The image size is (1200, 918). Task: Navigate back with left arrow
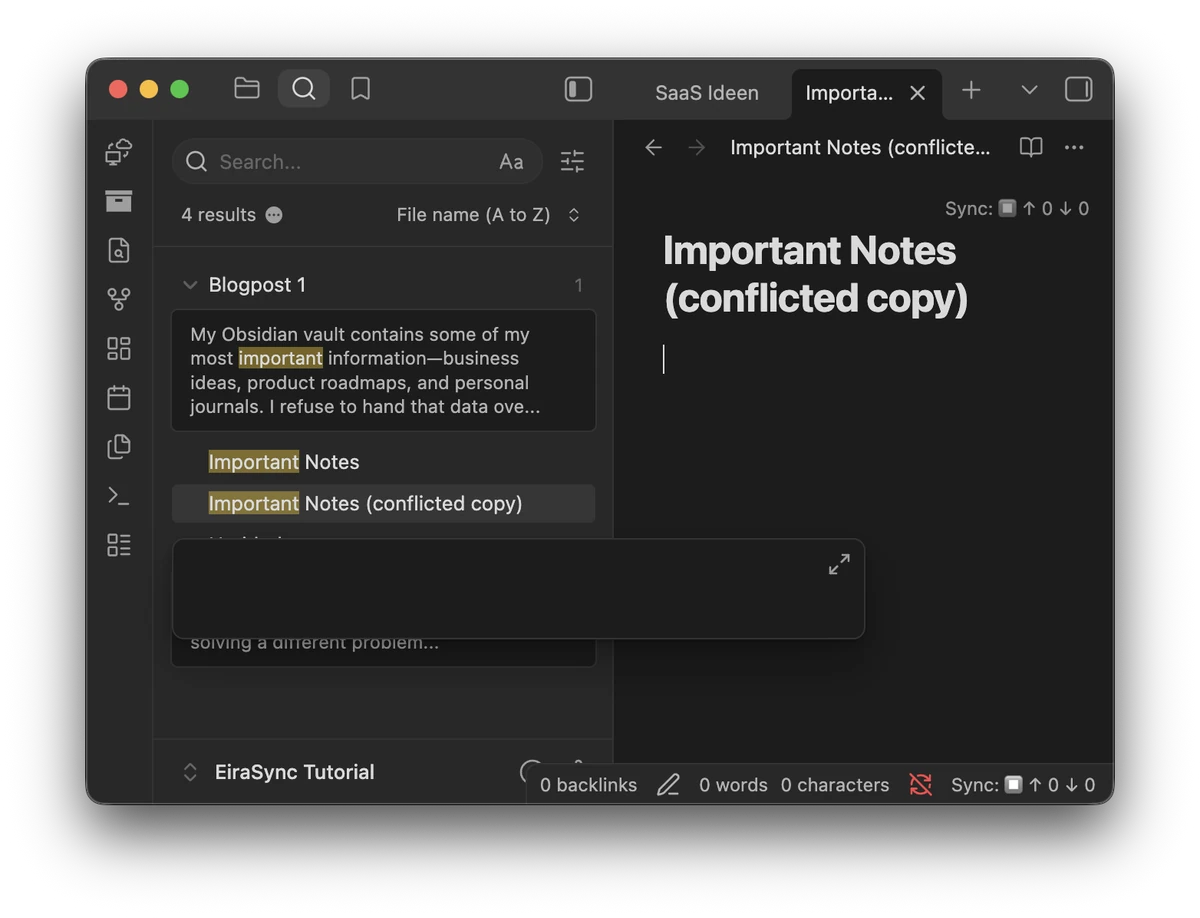coord(653,148)
